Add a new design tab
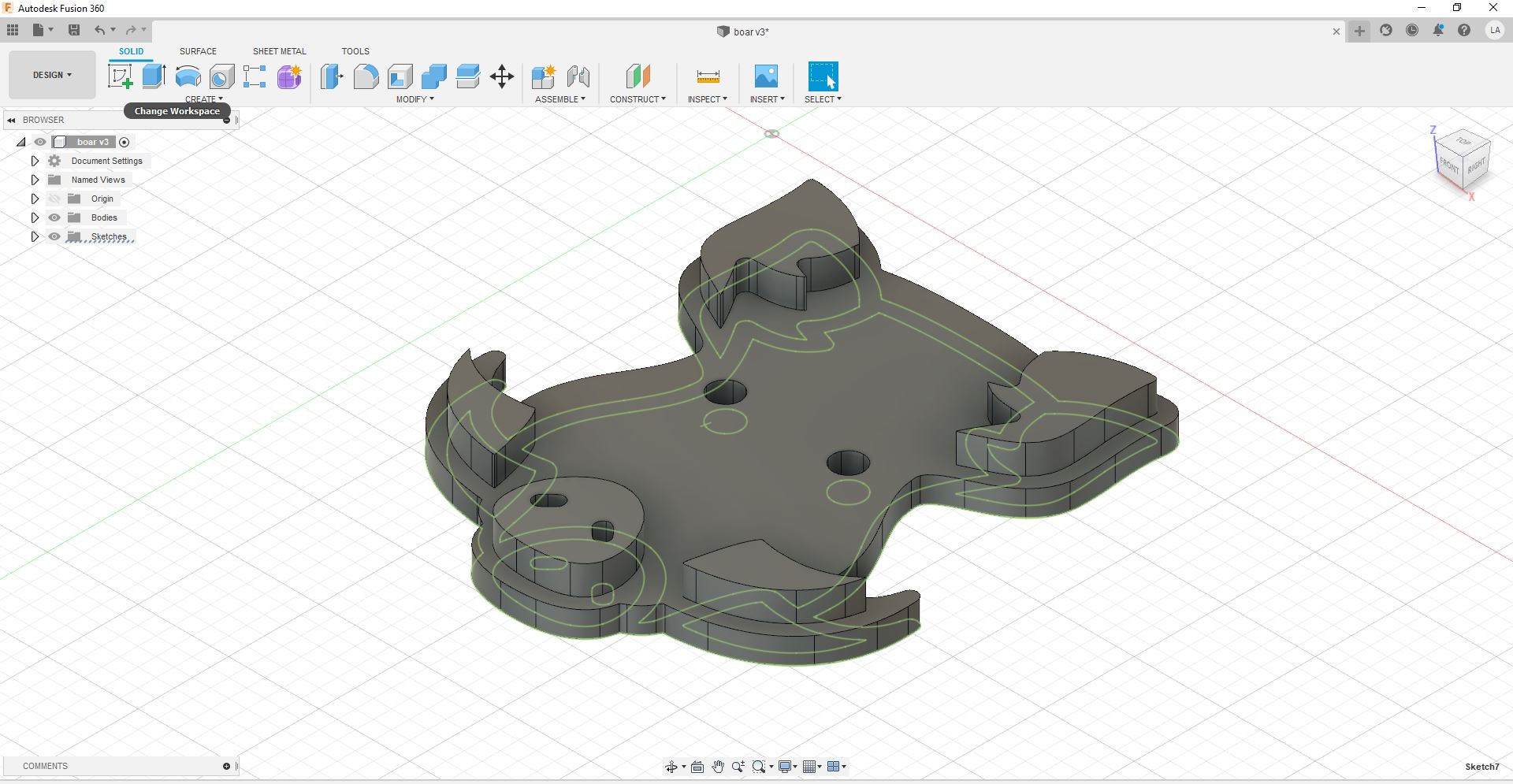1513x784 pixels. pyautogui.click(x=1359, y=31)
